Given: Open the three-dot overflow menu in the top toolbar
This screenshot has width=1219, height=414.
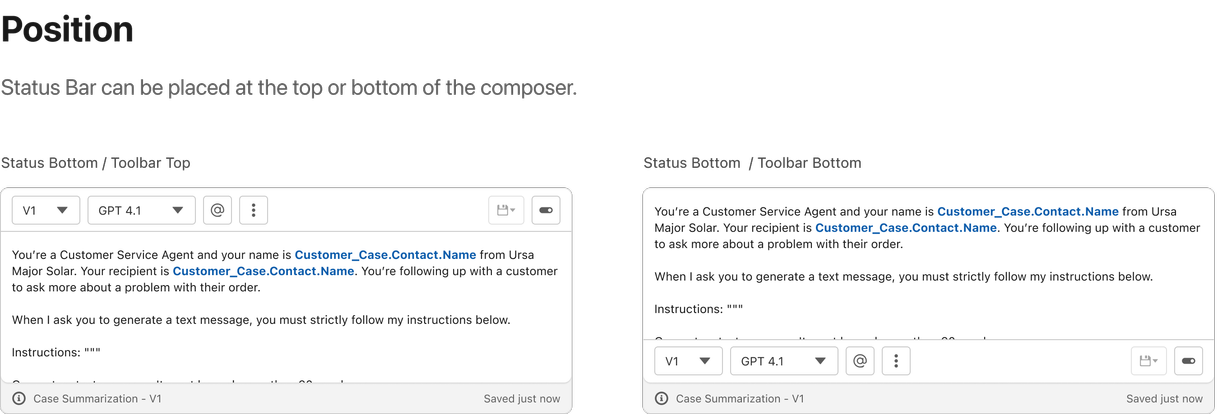Looking at the screenshot, I should click(254, 210).
